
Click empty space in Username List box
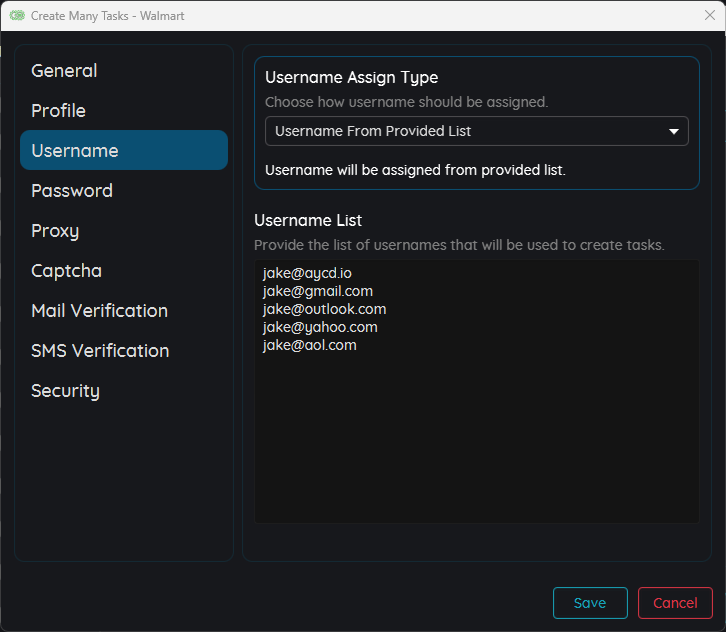point(476,440)
